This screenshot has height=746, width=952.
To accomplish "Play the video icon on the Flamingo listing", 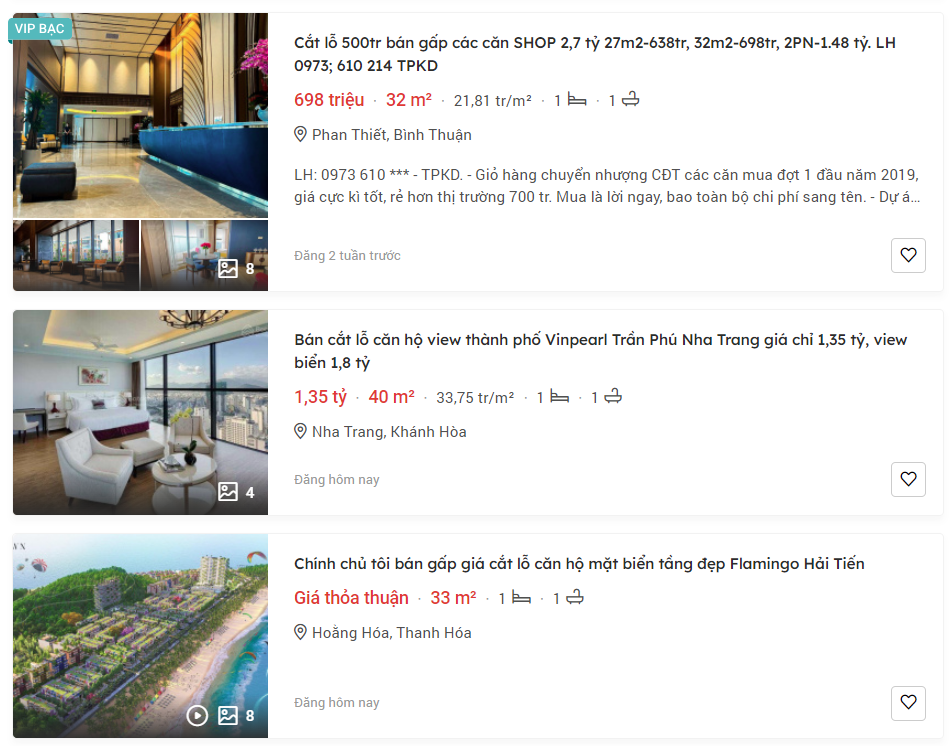I will pyautogui.click(x=197, y=716).
